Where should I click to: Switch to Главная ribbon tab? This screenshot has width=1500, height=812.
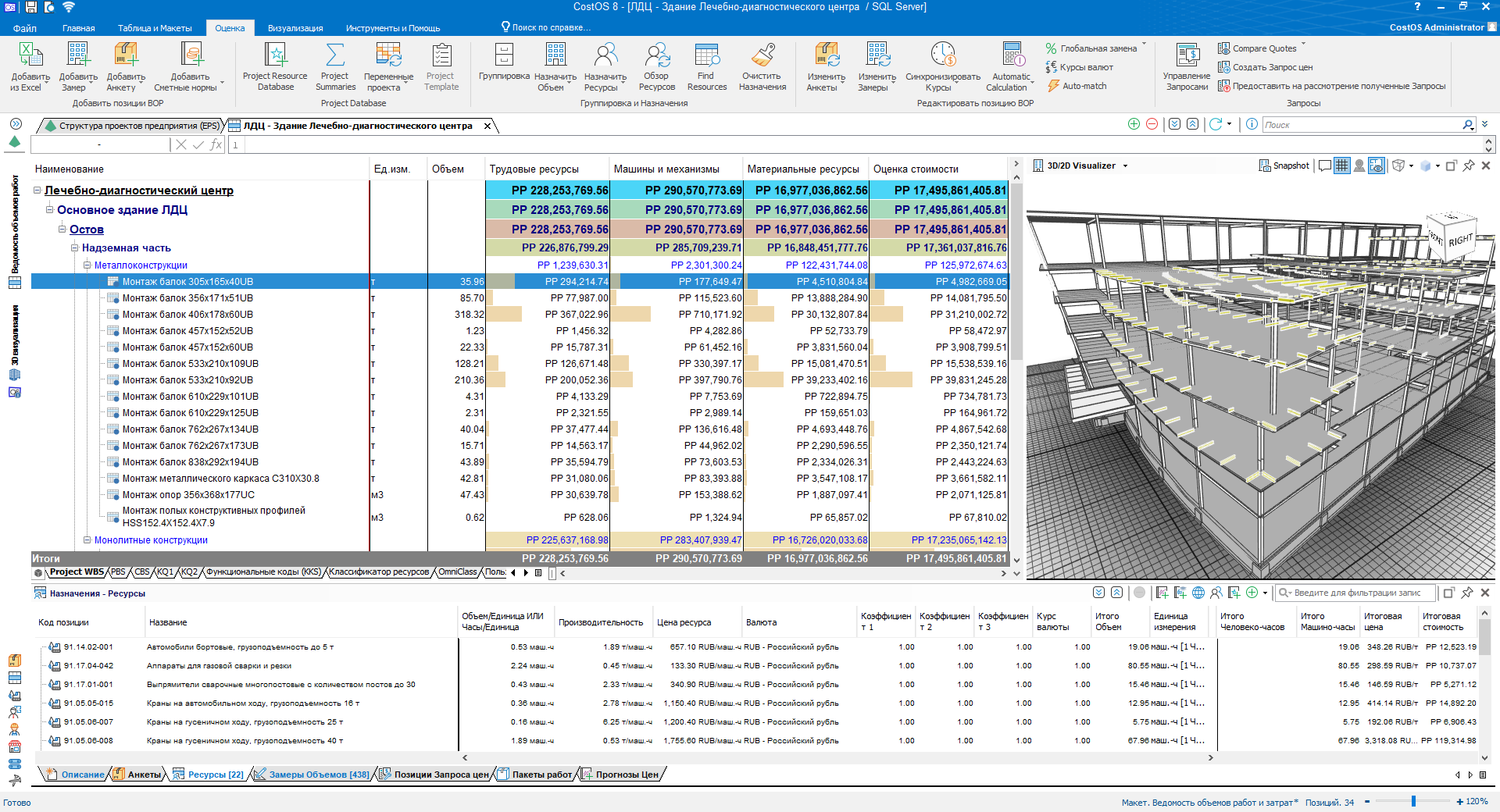tap(79, 28)
